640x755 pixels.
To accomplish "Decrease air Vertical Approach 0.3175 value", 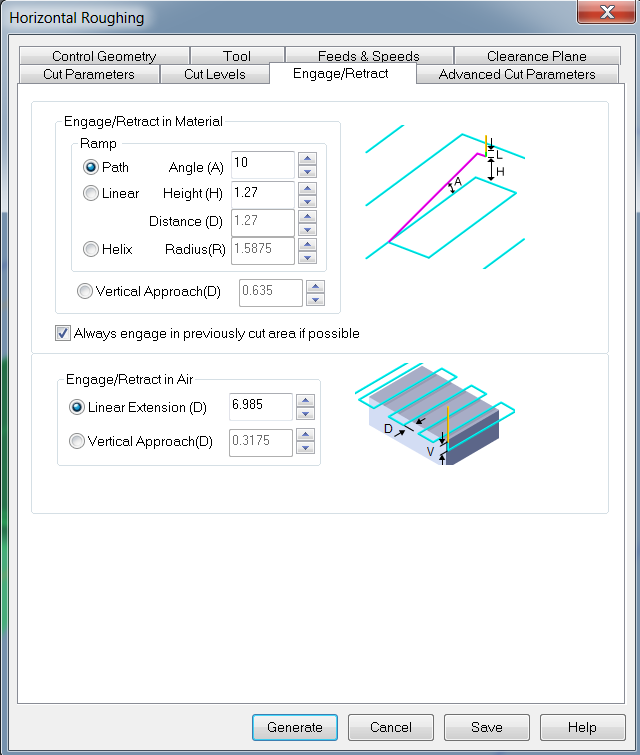I will click(305, 448).
